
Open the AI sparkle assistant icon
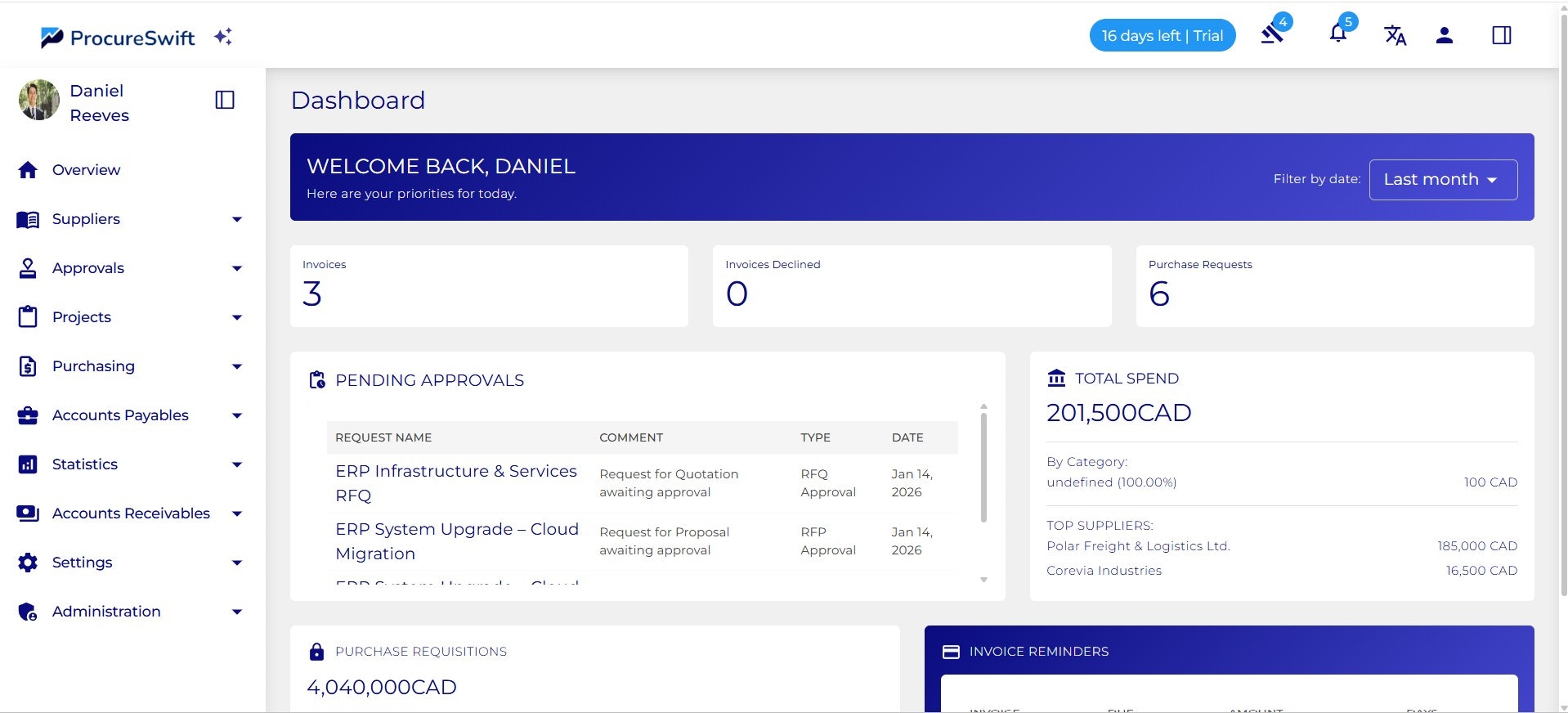(223, 36)
